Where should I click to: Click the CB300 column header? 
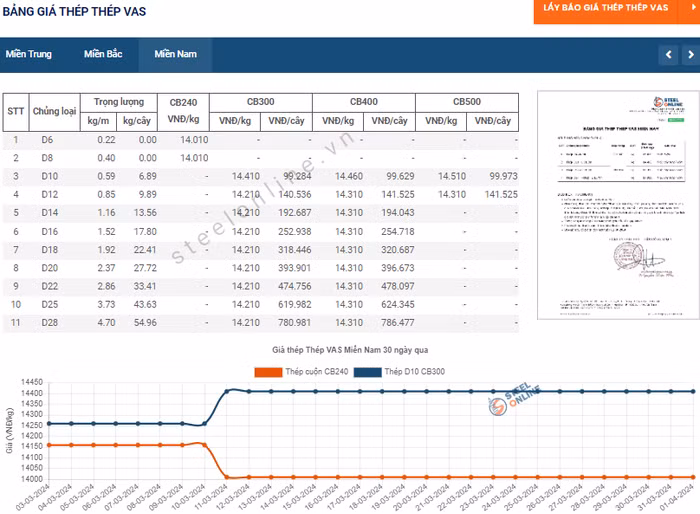click(261, 102)
